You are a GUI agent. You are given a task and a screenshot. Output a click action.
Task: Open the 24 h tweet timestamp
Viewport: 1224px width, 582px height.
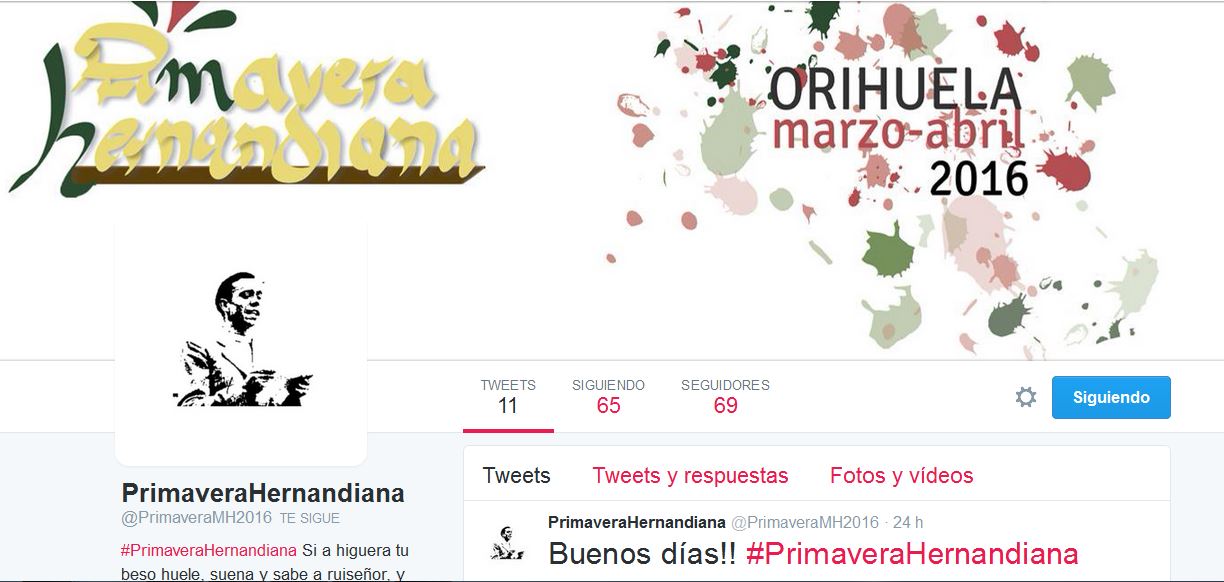point(908,522)
